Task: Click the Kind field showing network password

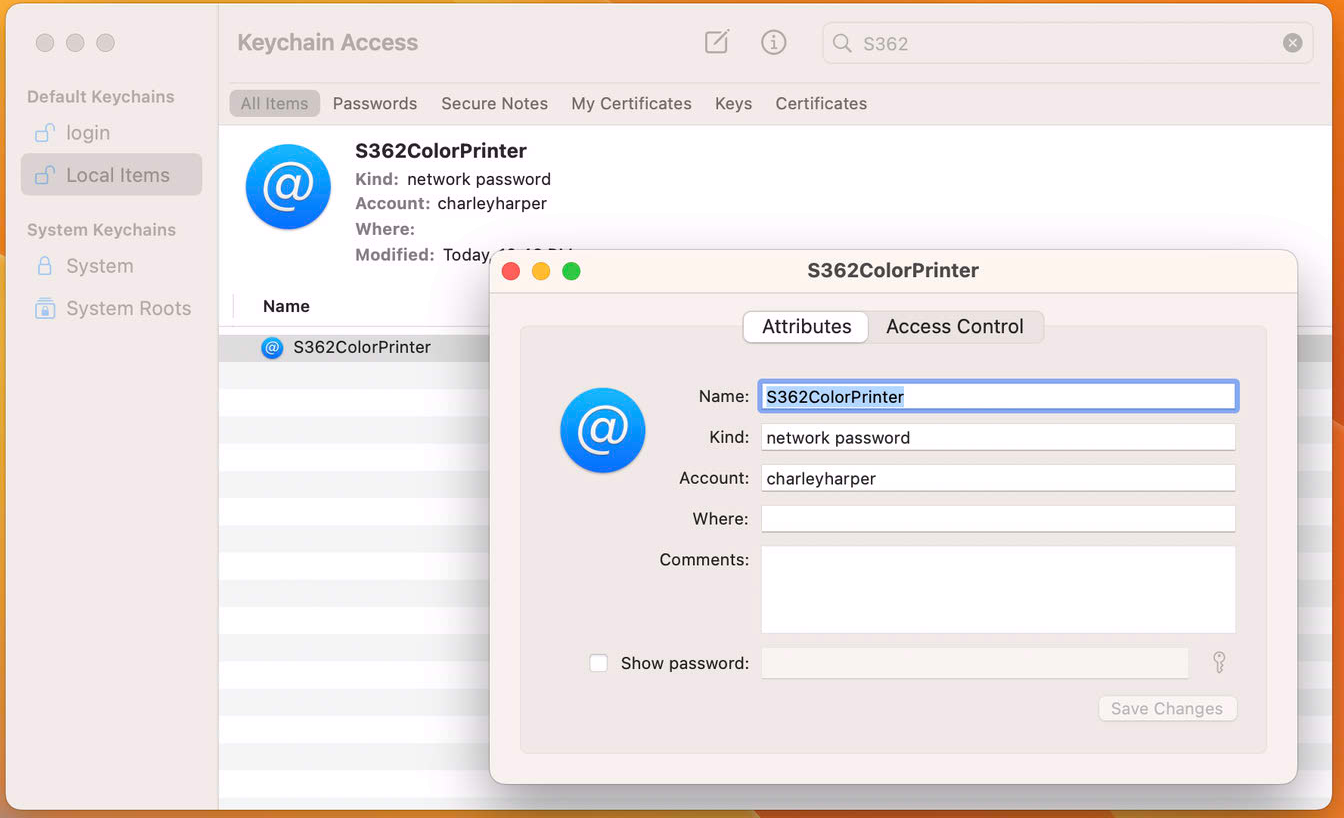Action: pos(998,437)
